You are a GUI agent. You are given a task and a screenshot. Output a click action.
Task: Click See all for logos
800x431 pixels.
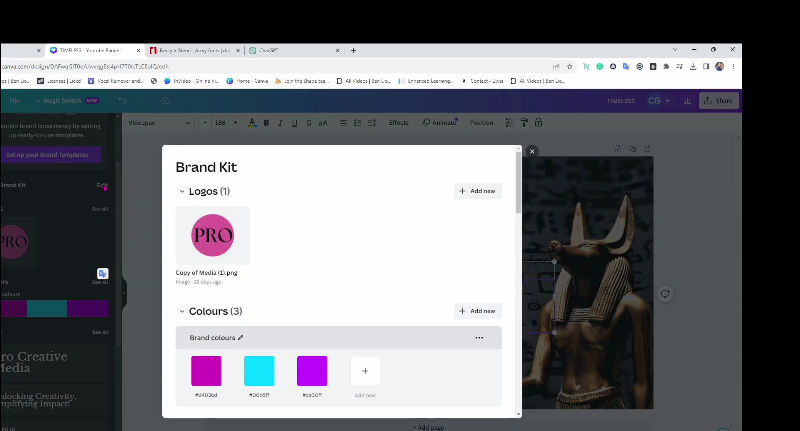point(100,209)
